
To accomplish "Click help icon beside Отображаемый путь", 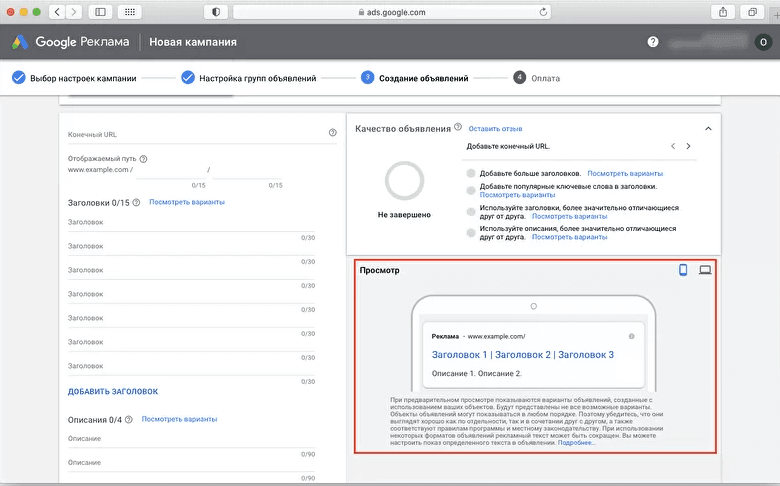I will [x=143, y=159].
